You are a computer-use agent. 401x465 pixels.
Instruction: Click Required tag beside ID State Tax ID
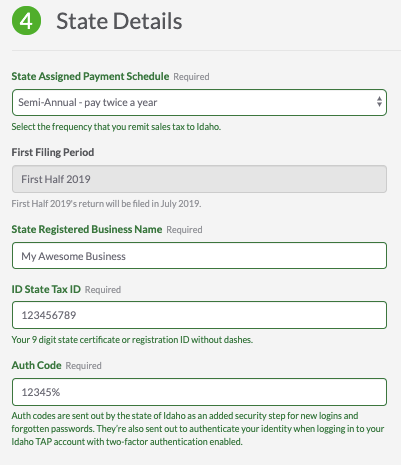(x=103, y=290)
